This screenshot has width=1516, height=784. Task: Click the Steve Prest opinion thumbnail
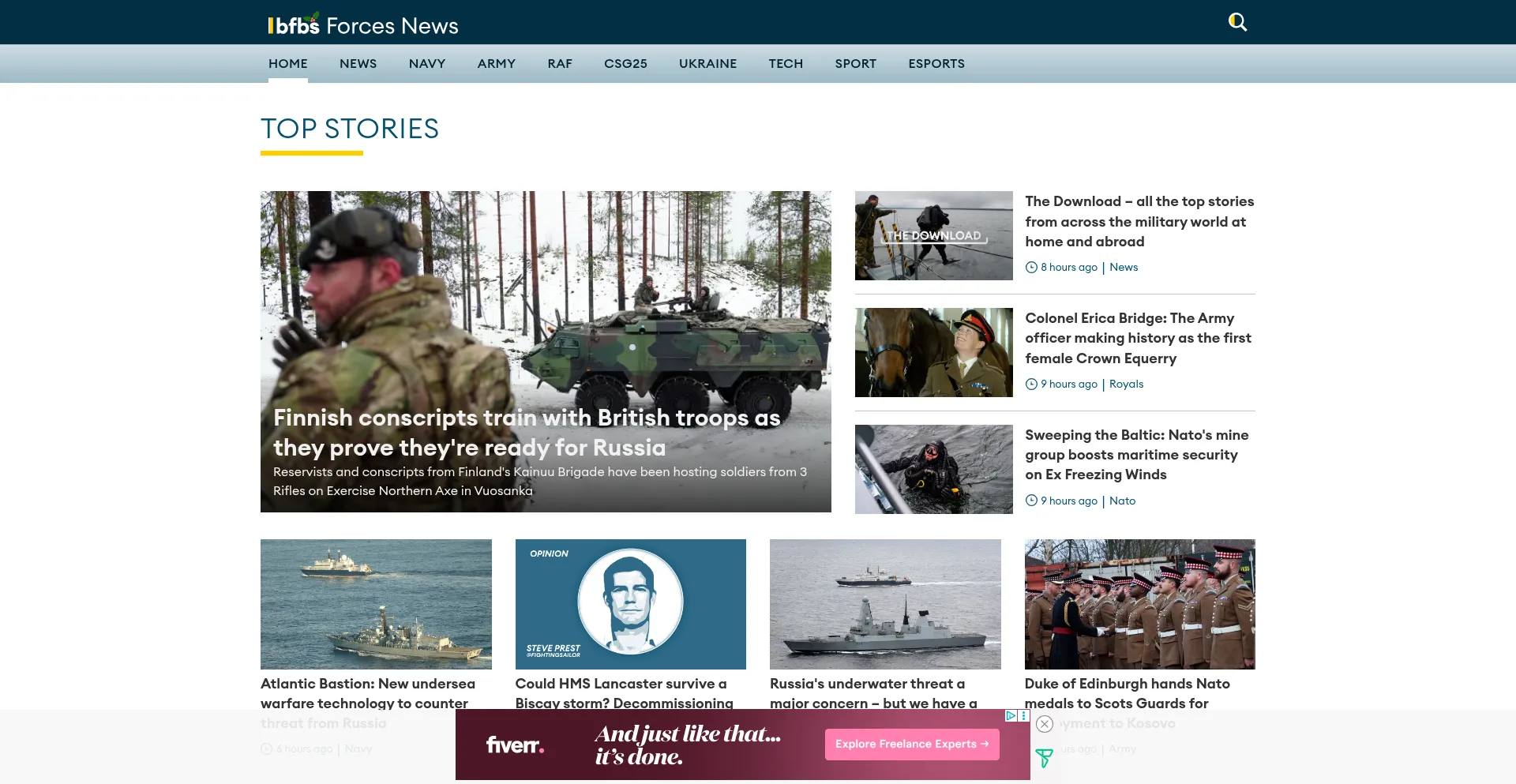[x=630, y=604]
